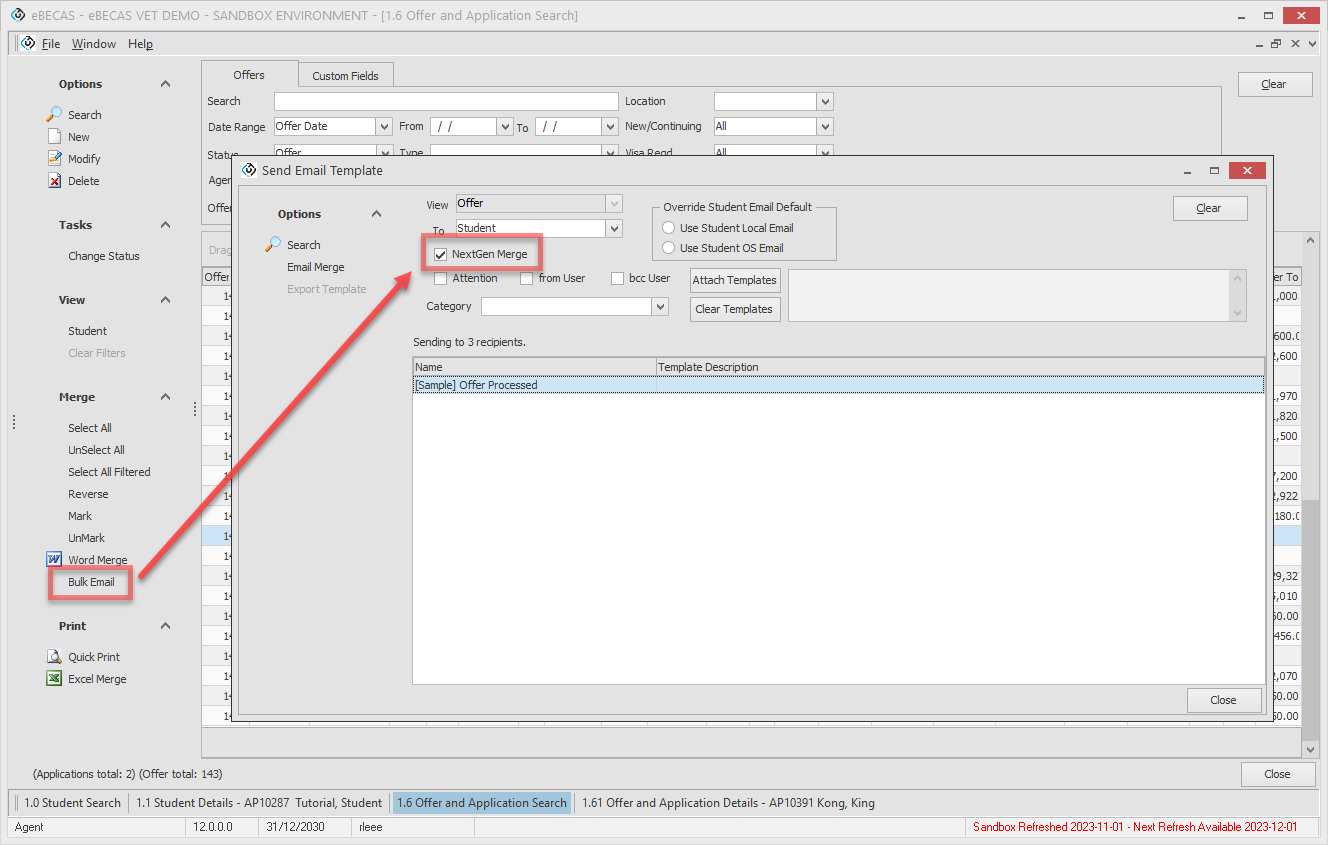Switch to the Custom Fields tab

345,76
